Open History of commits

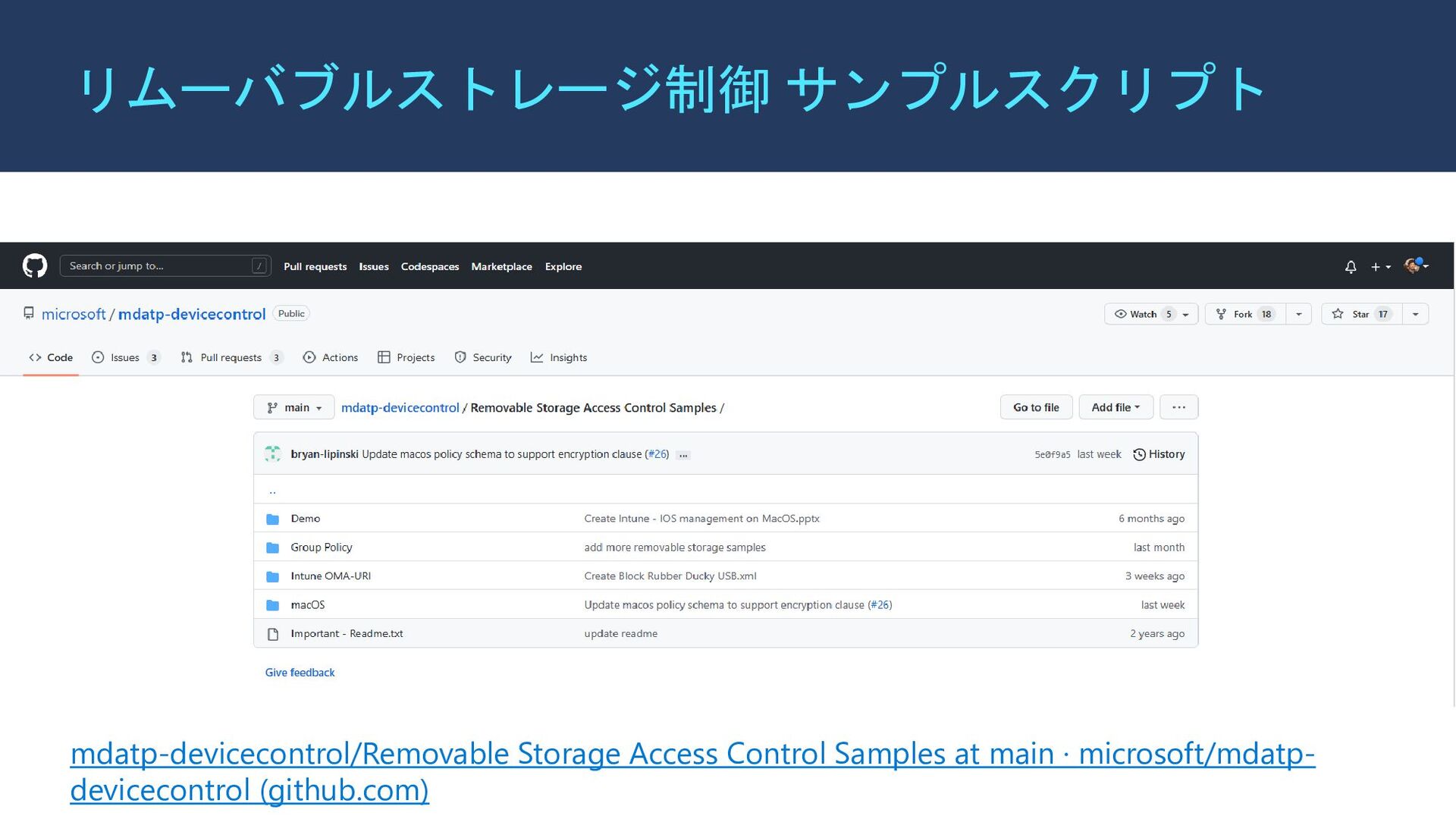[x=1159, y=454]
